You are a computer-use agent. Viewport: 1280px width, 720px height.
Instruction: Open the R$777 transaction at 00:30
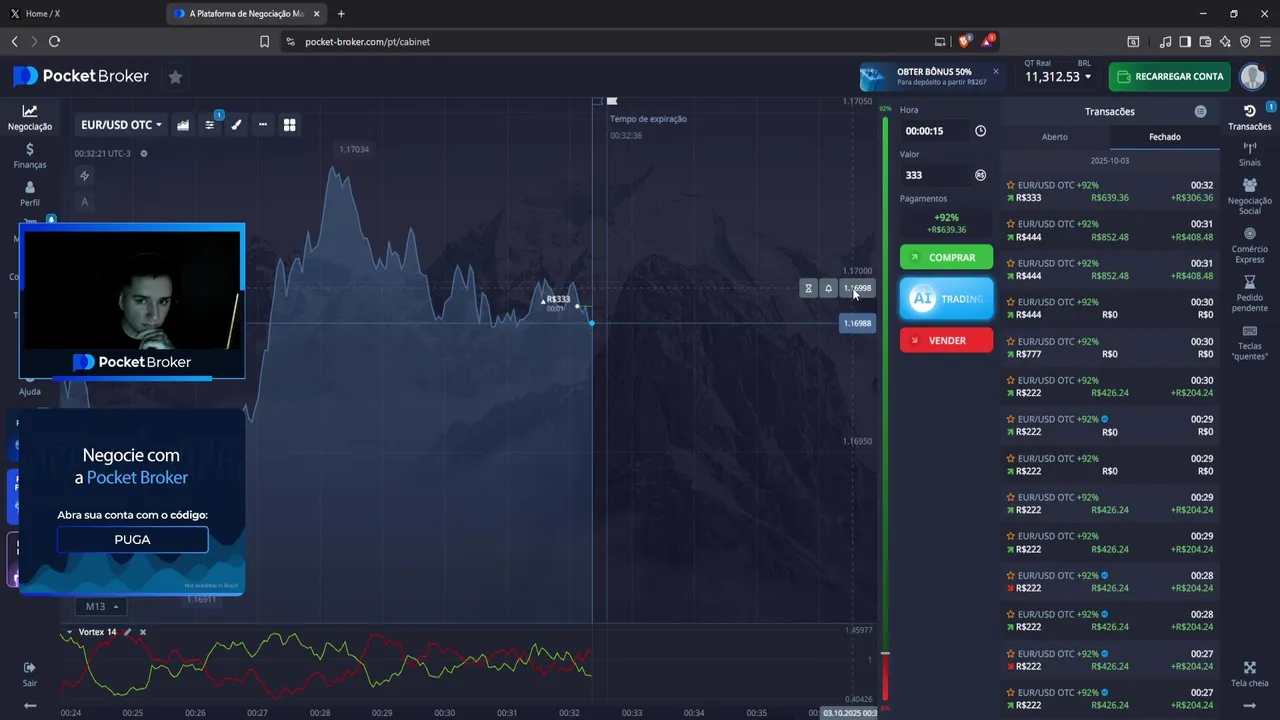tap(1110, 348)
